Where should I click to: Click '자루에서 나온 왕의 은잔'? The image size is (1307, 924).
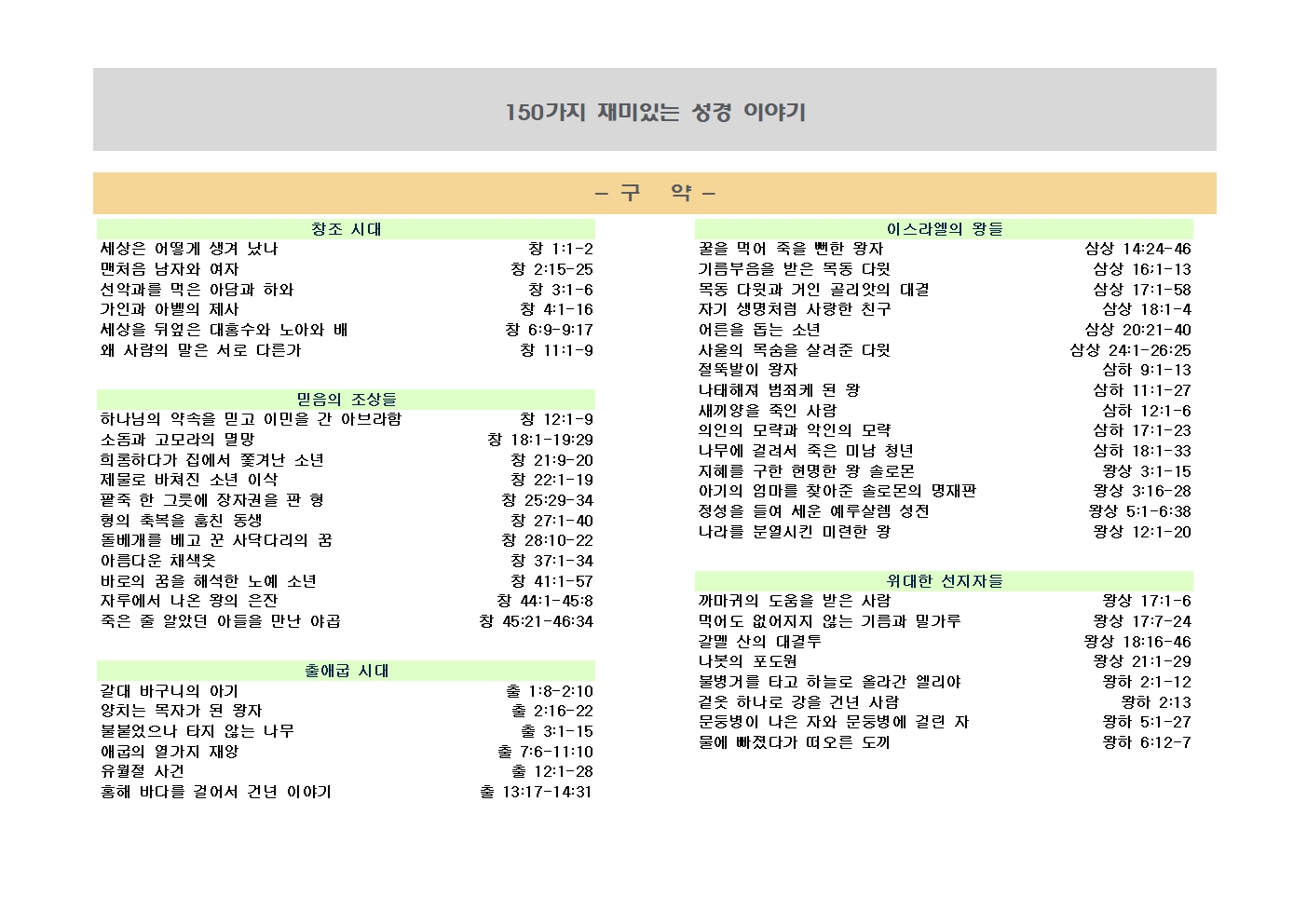pyautogui.click(x=188, y=601)
